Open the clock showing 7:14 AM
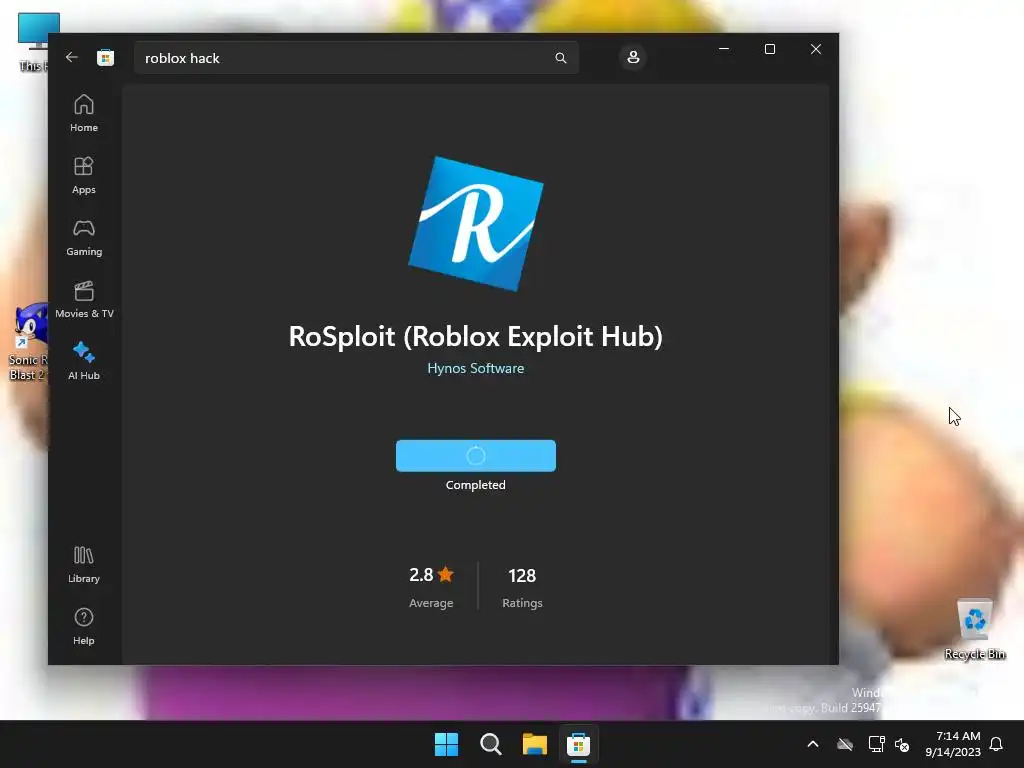Viewport: 1024px width, 768px height. point(953,744)
